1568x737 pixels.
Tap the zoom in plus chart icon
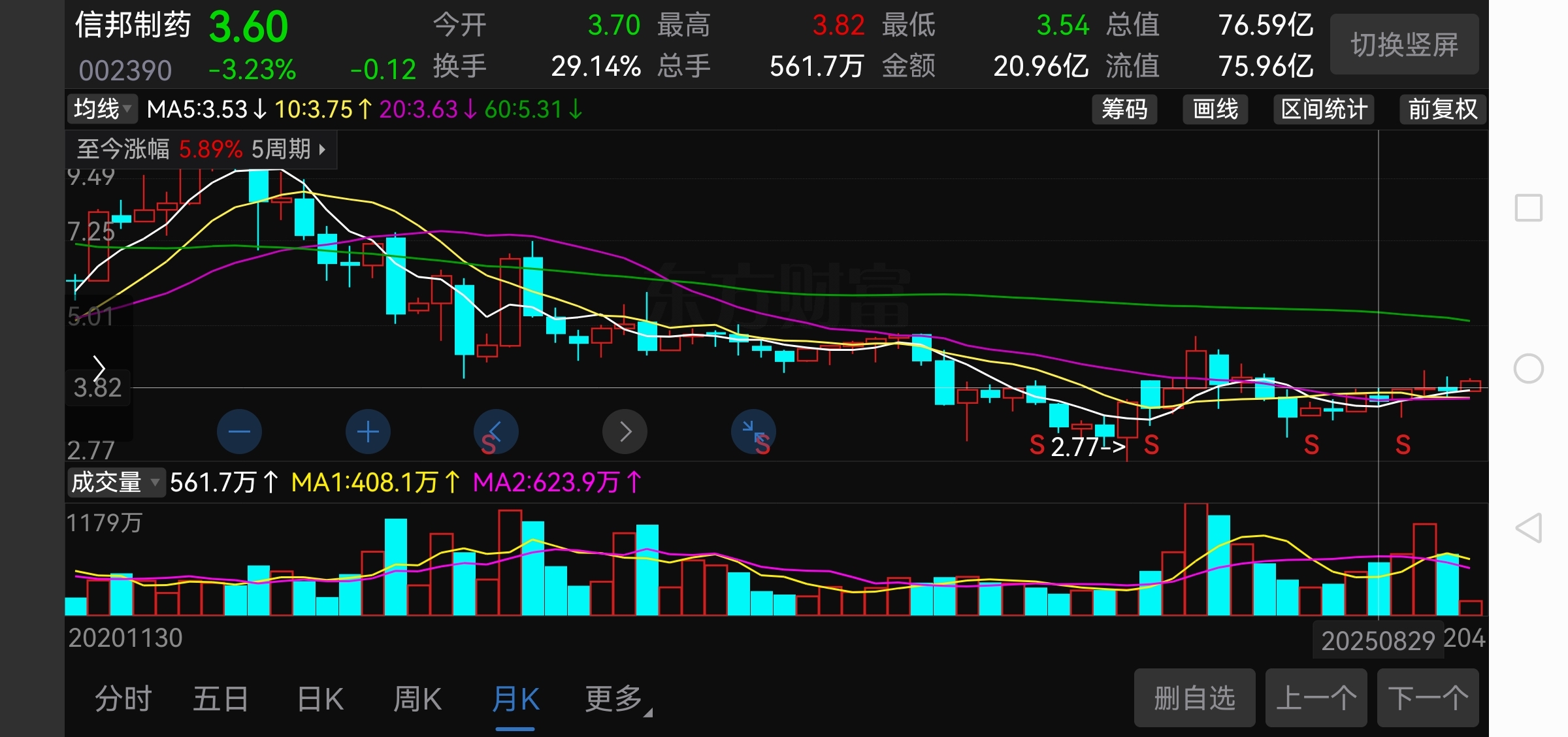[x=368, y=431]
